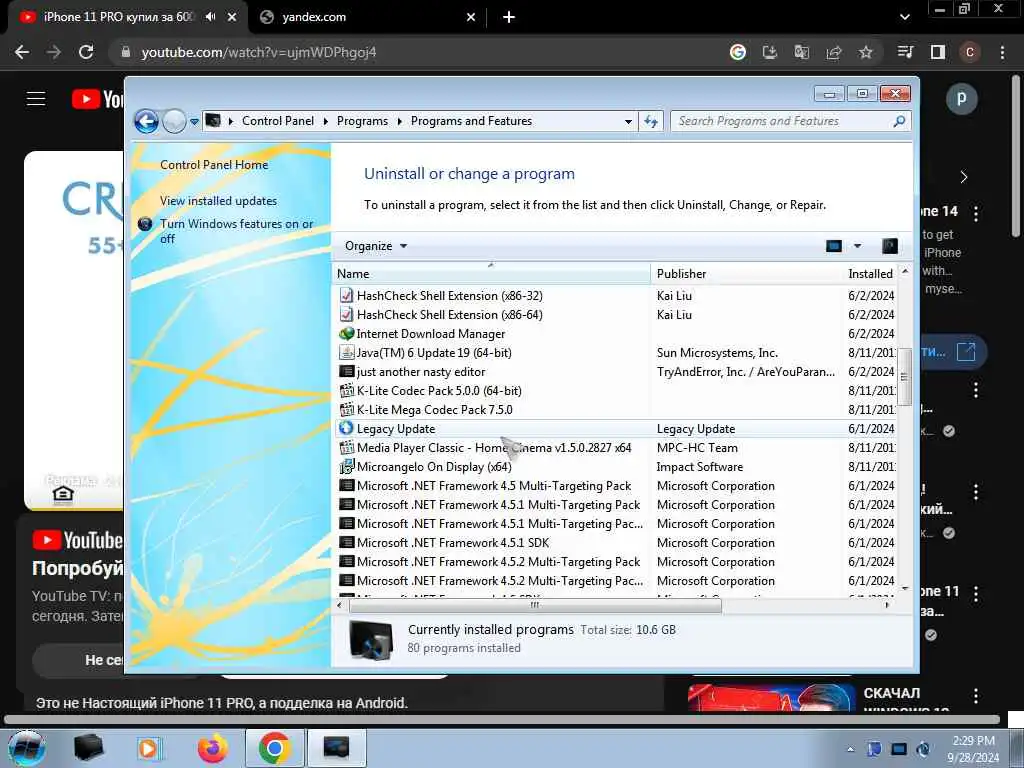Screen dimensions: 1024x768
Task: Sort by the Name column header
Action: tap(491, 274)
